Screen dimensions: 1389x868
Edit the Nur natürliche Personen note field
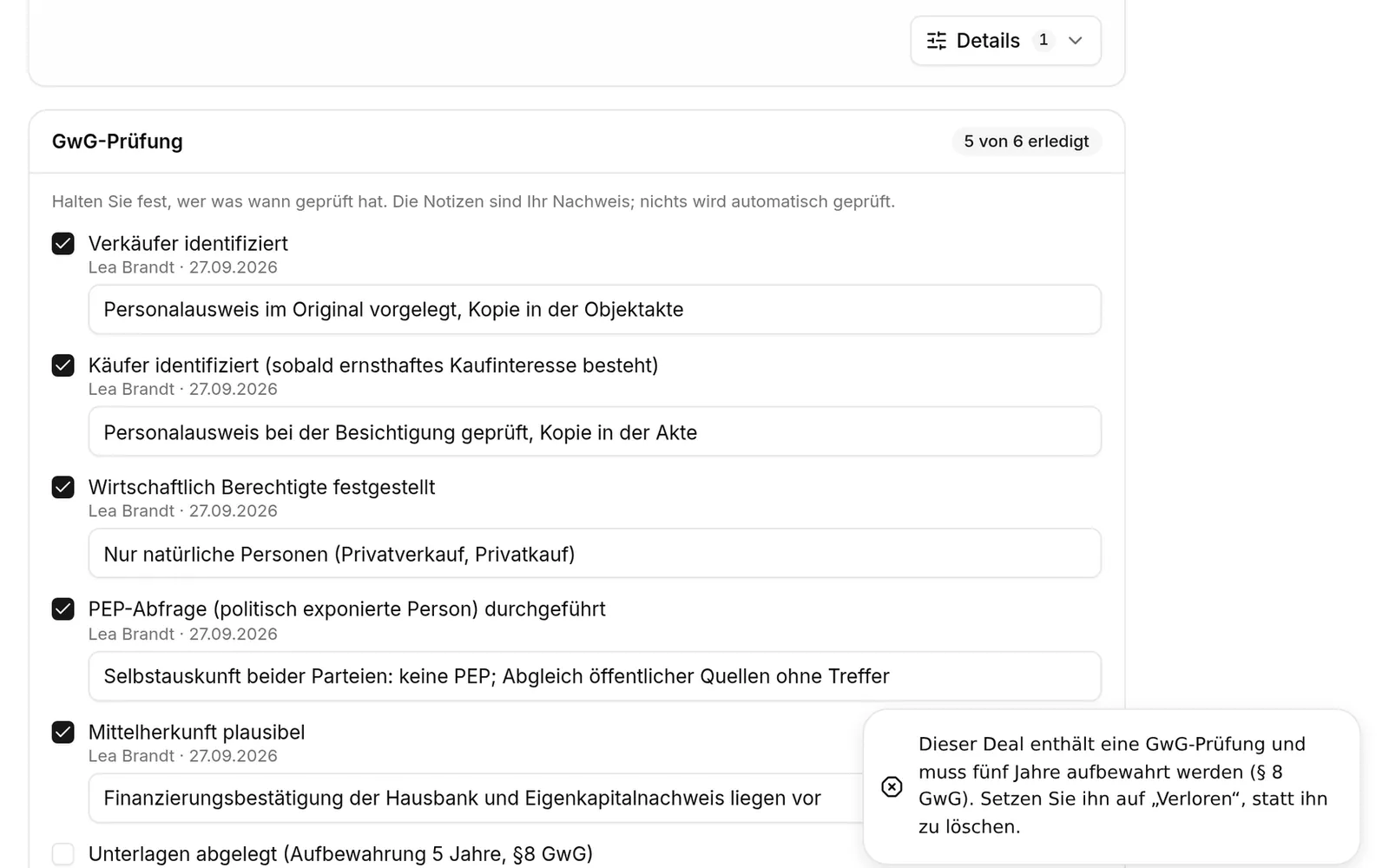[595, 554]
